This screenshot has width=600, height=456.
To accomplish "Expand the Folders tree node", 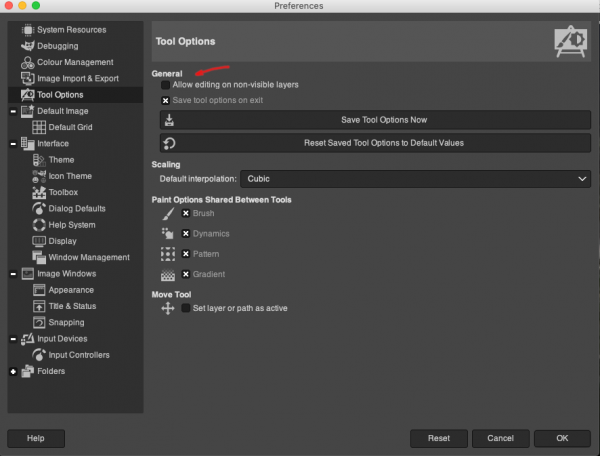I will pos(13,371).
